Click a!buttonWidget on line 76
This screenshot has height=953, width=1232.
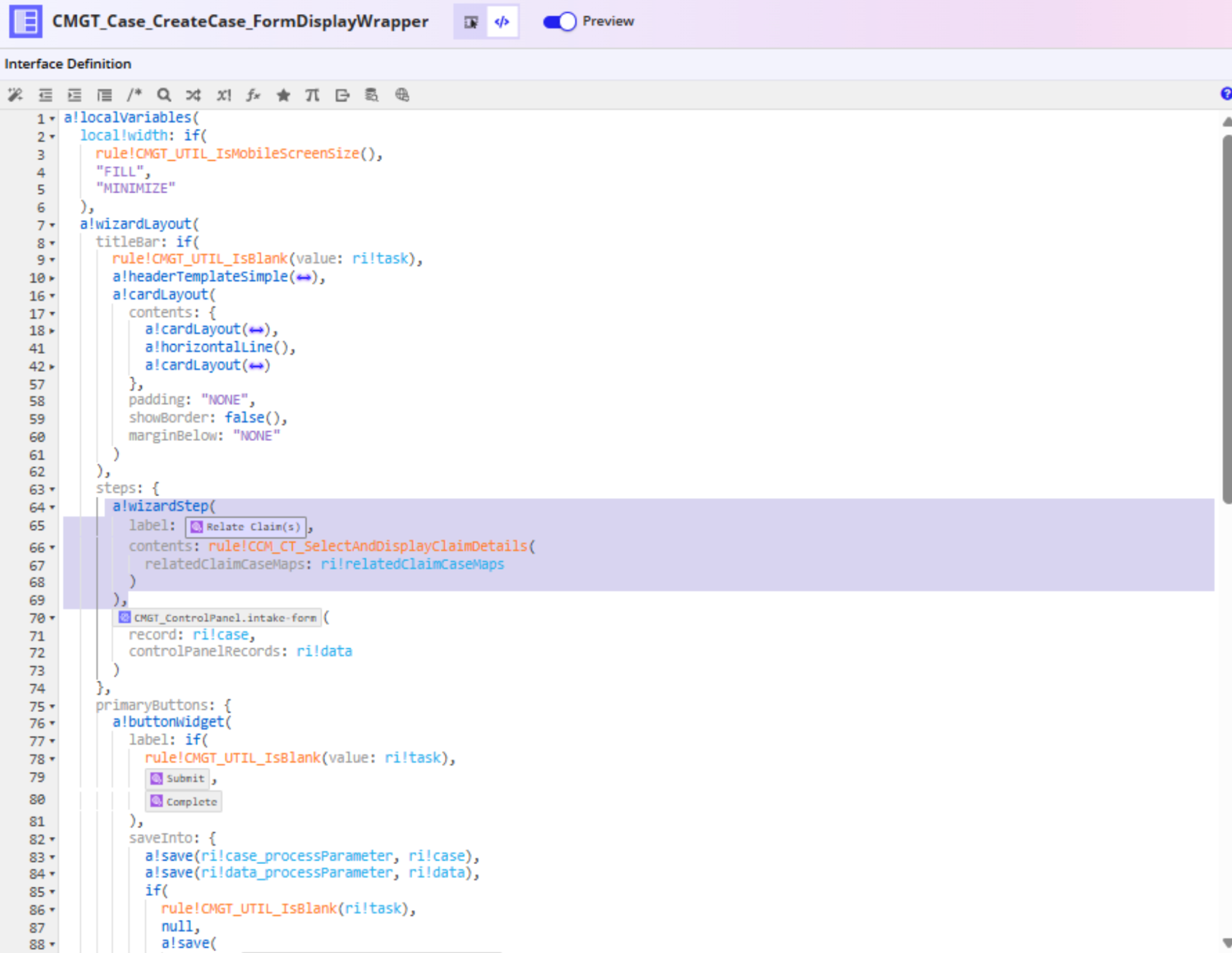point(168,722)
